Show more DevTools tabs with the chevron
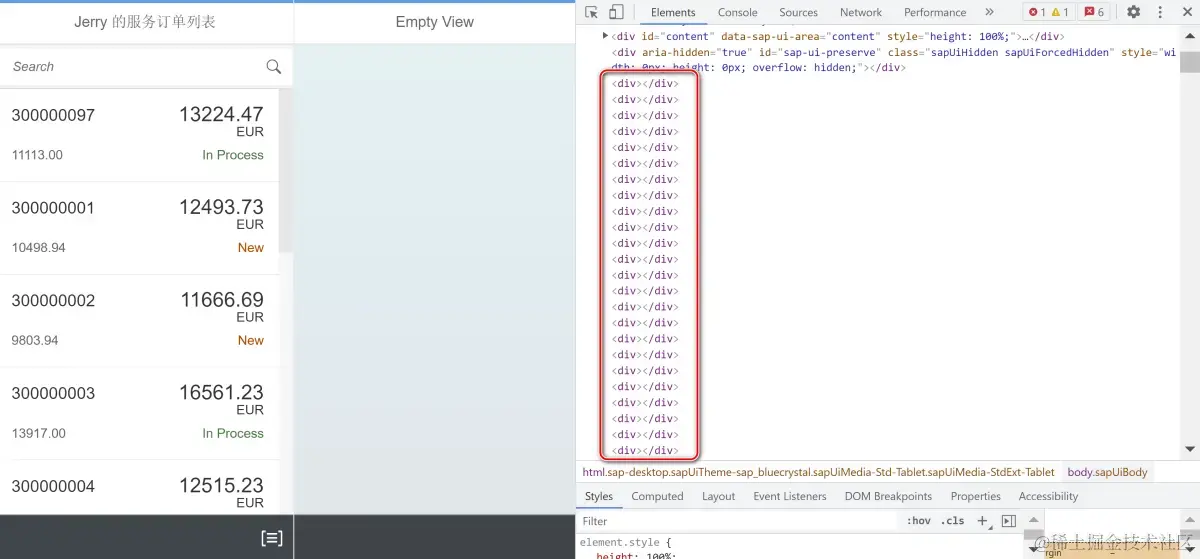Screen dimensions: 1200x559 989,12
